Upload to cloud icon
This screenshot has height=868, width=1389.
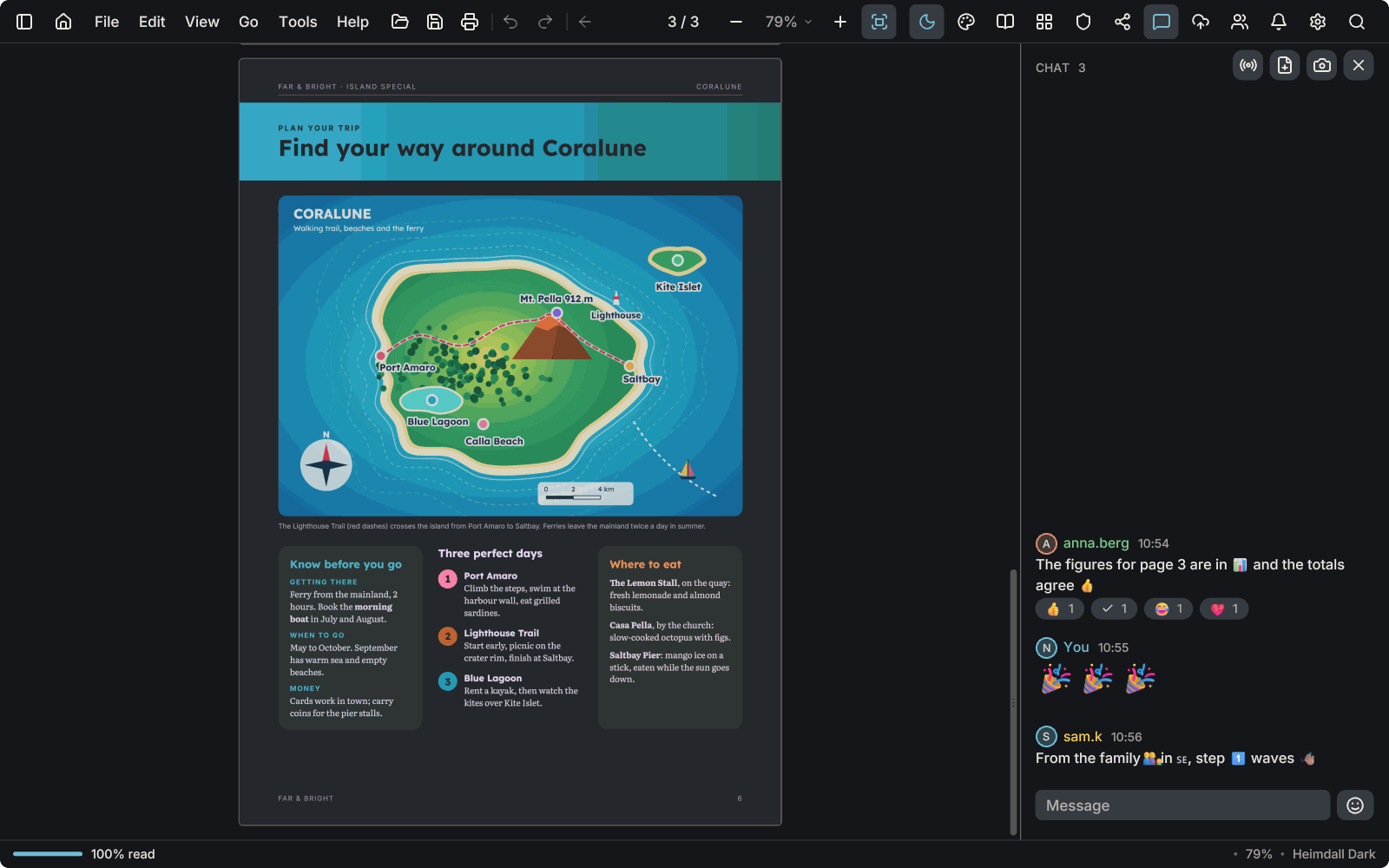(x=1201, y=22)
